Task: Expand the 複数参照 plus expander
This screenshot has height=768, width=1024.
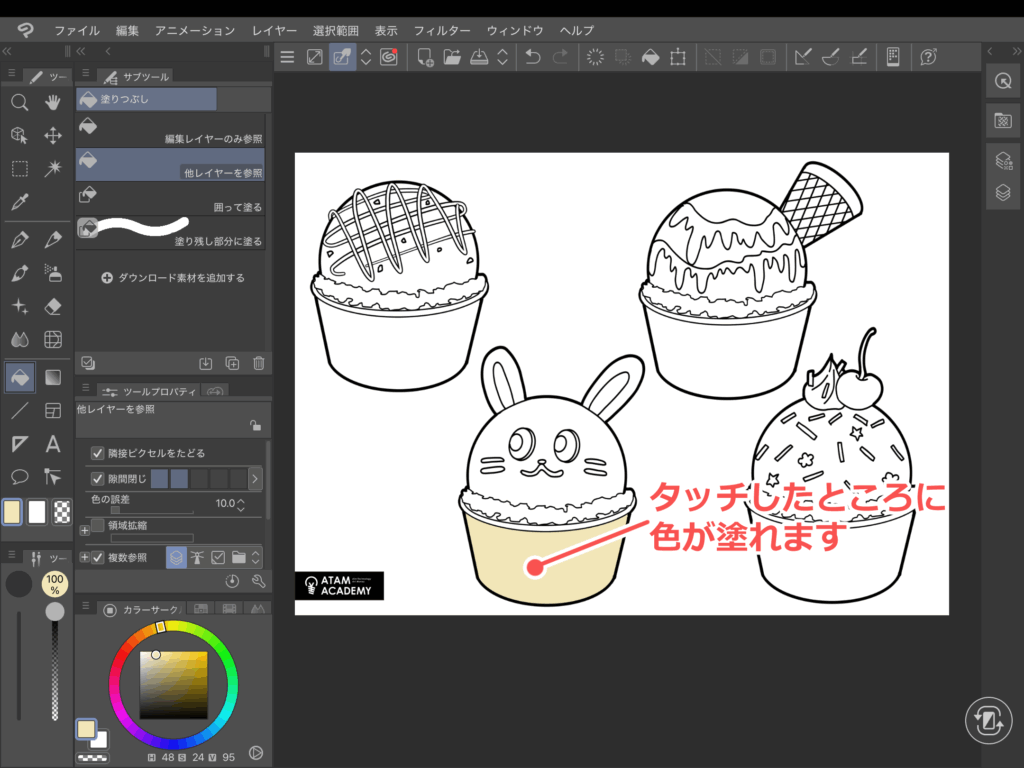Action: pos(84,557)
